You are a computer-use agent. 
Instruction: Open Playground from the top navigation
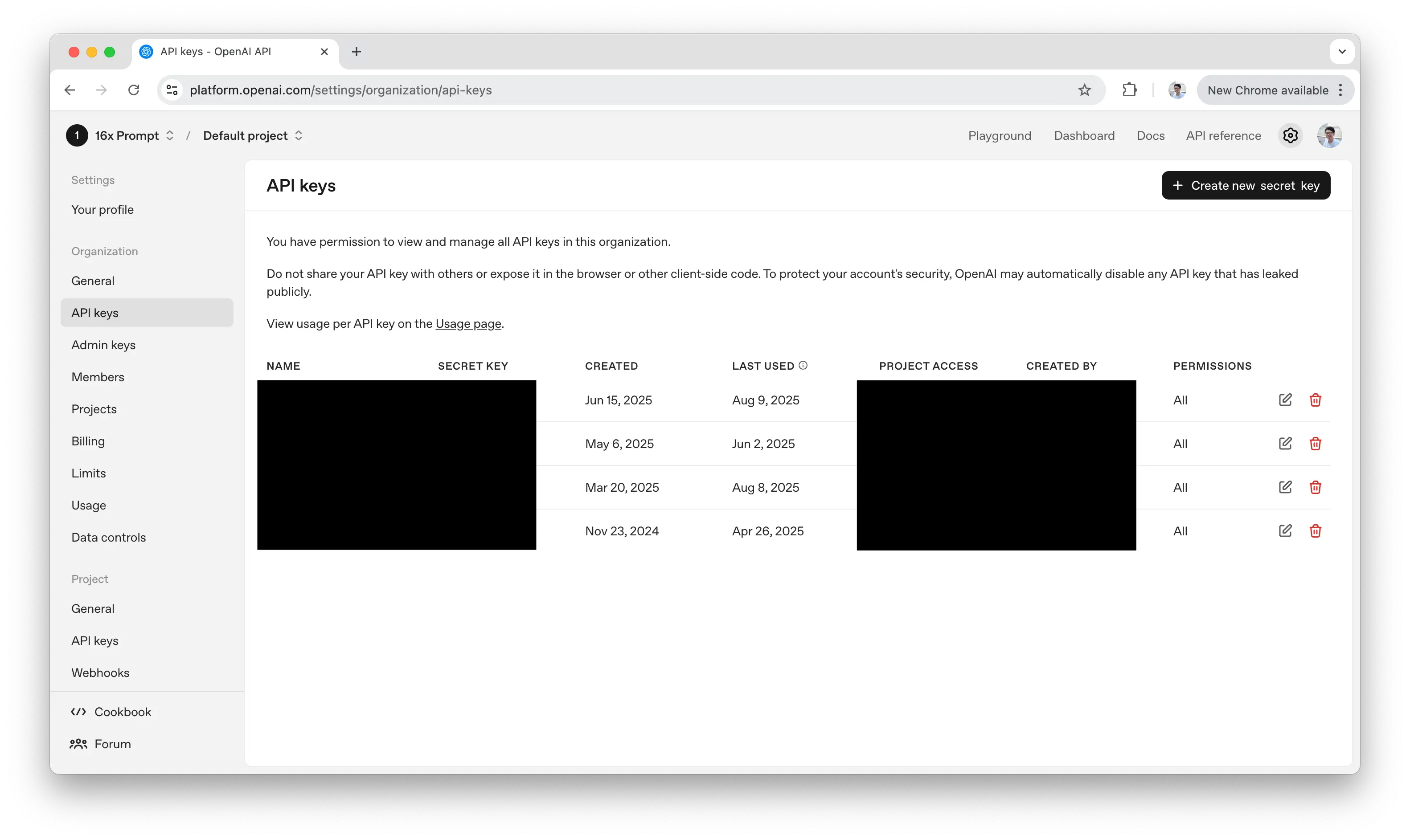[1000, 136]
